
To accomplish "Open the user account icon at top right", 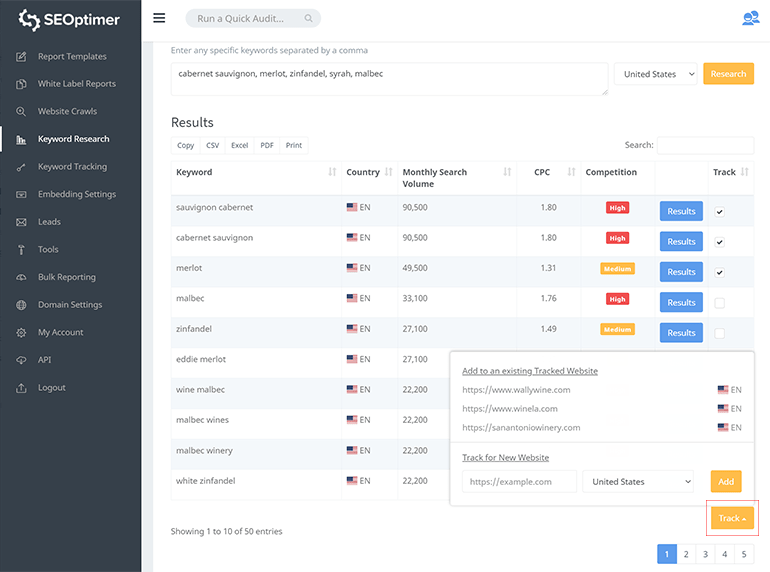I will [x=750, y=18].
